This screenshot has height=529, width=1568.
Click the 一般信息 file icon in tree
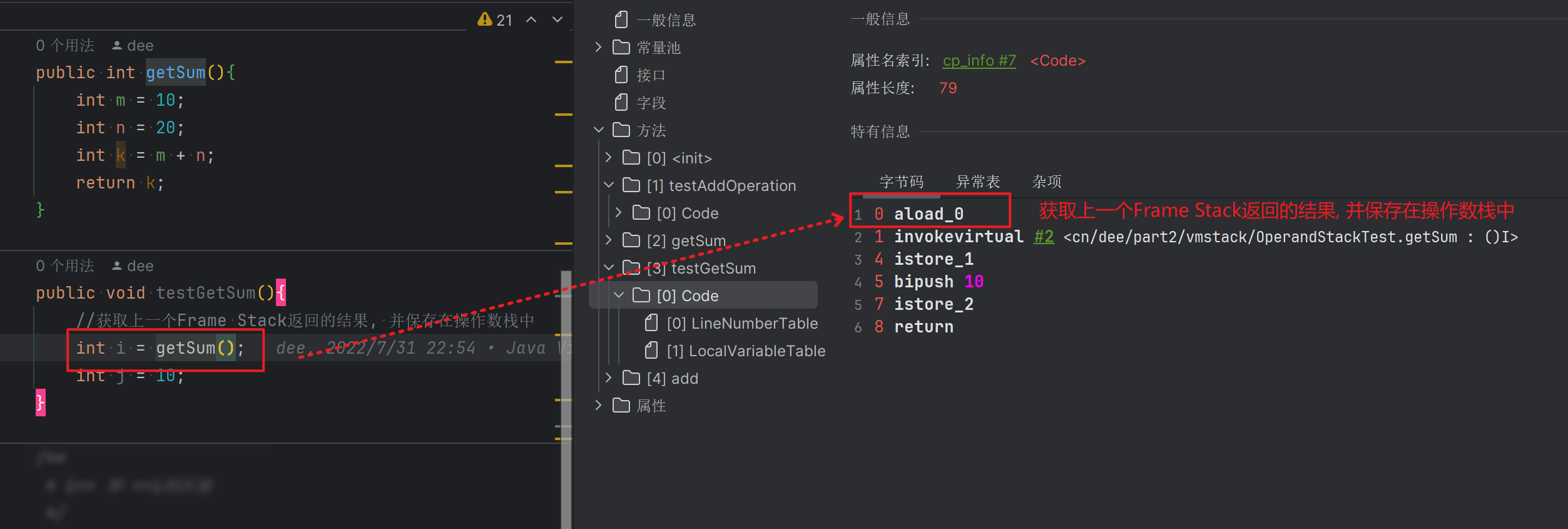point(621,20)
